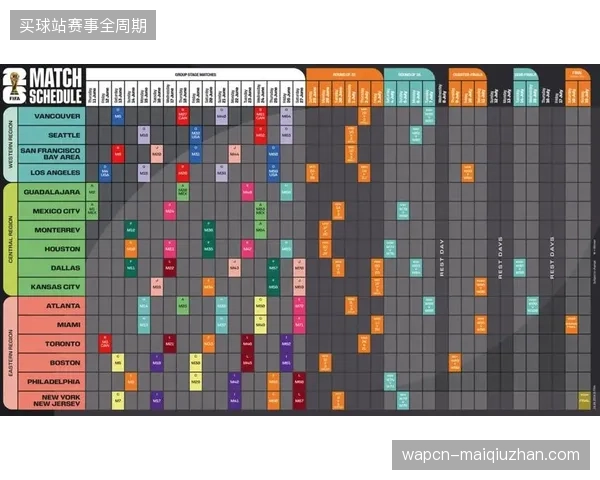Select the SEATTLE city row label
Image resolution: width=600 pixels, height=480 pixels.
point(52,135)
